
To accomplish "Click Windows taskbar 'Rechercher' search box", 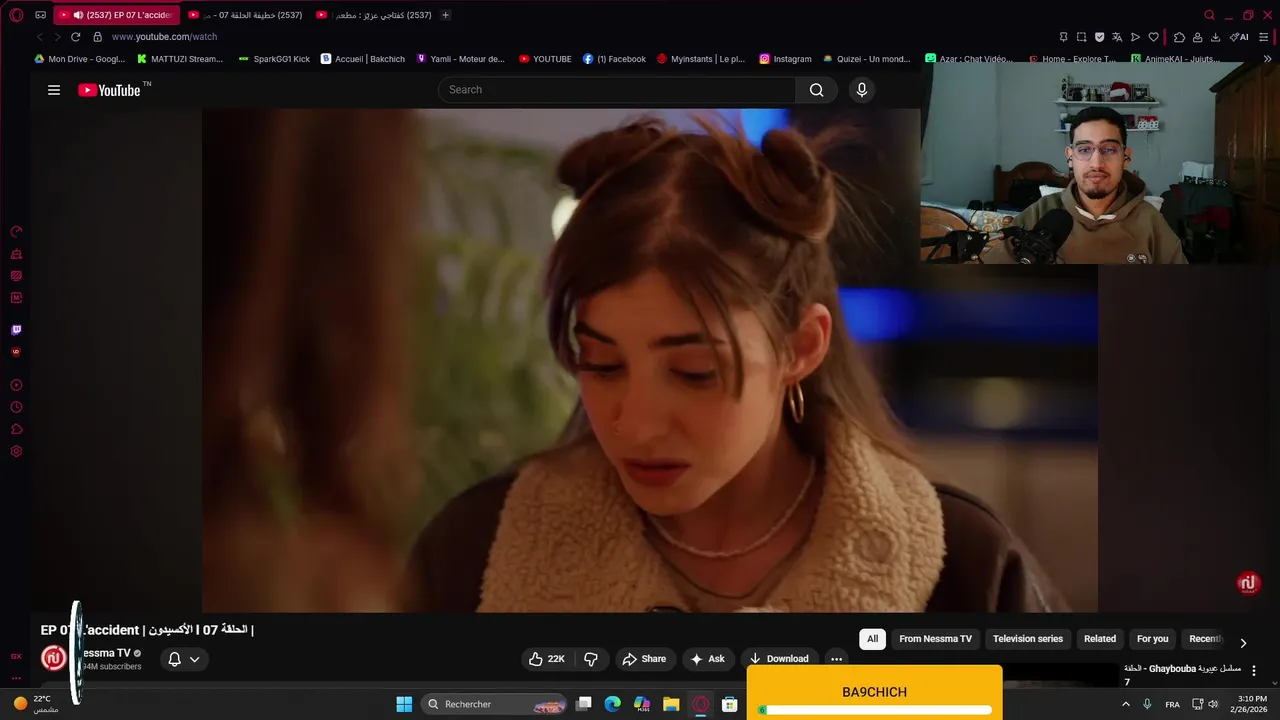I will point(496,704).
